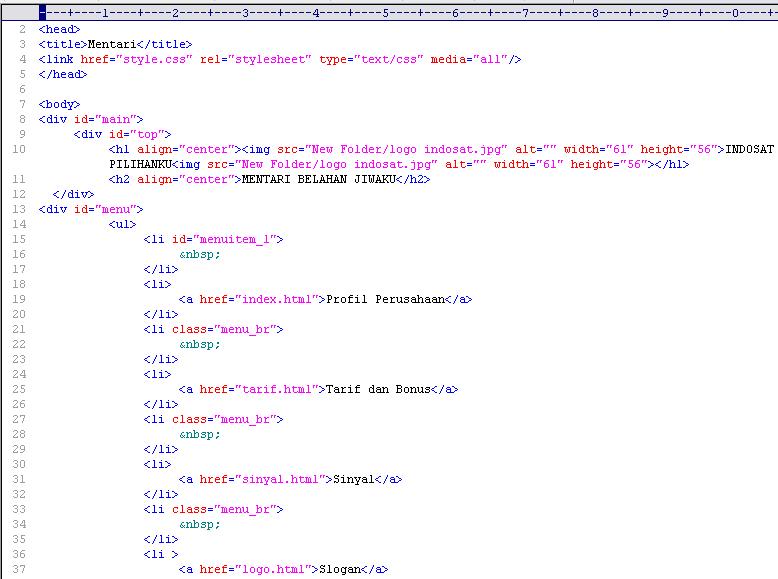
Task: Click line number 37 in the gutter
Action: (x=19, y=569)
